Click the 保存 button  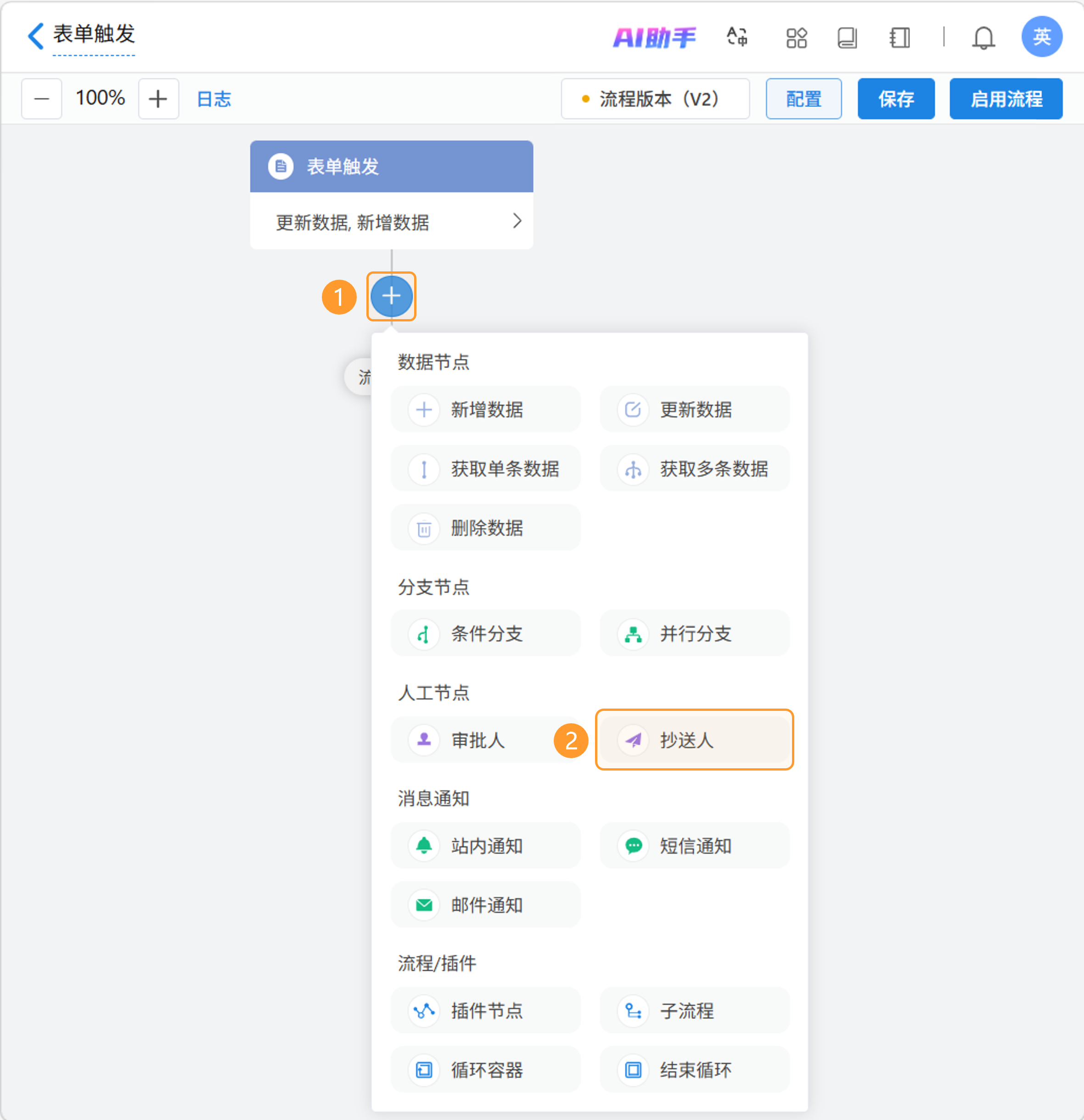(895, 99)
